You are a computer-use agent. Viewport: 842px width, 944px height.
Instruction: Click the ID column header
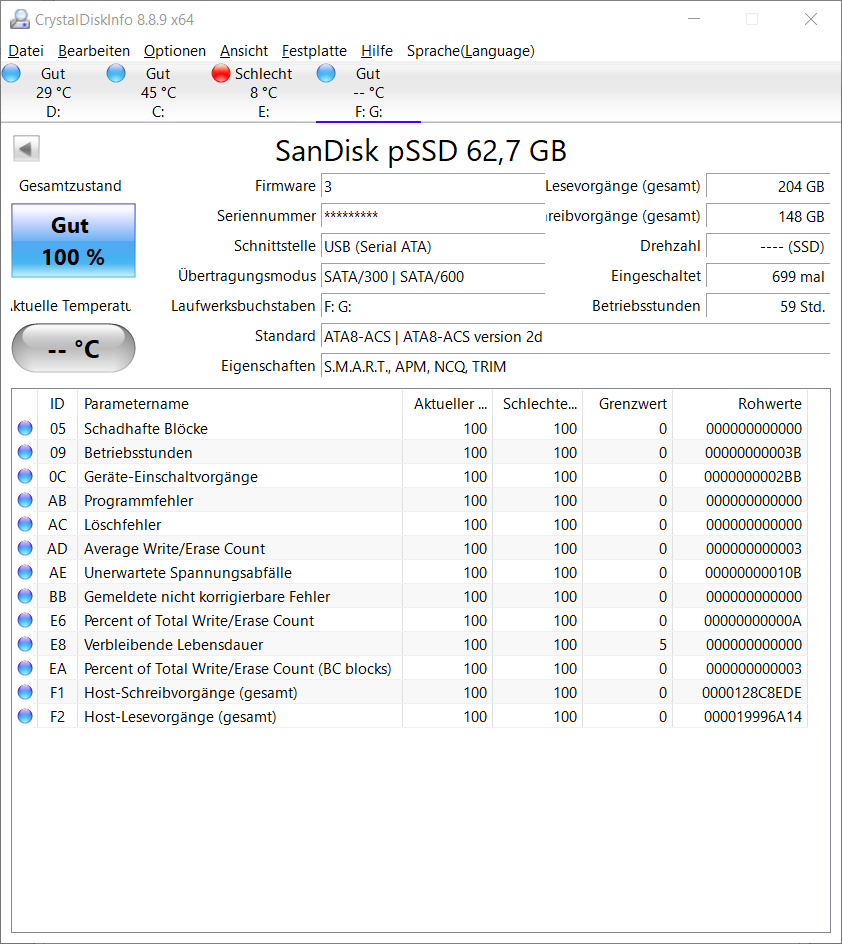[x=57, y=403]
